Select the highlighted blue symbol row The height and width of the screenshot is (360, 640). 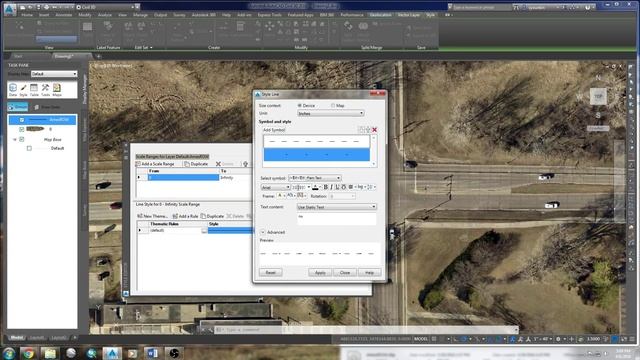(317, 154)
